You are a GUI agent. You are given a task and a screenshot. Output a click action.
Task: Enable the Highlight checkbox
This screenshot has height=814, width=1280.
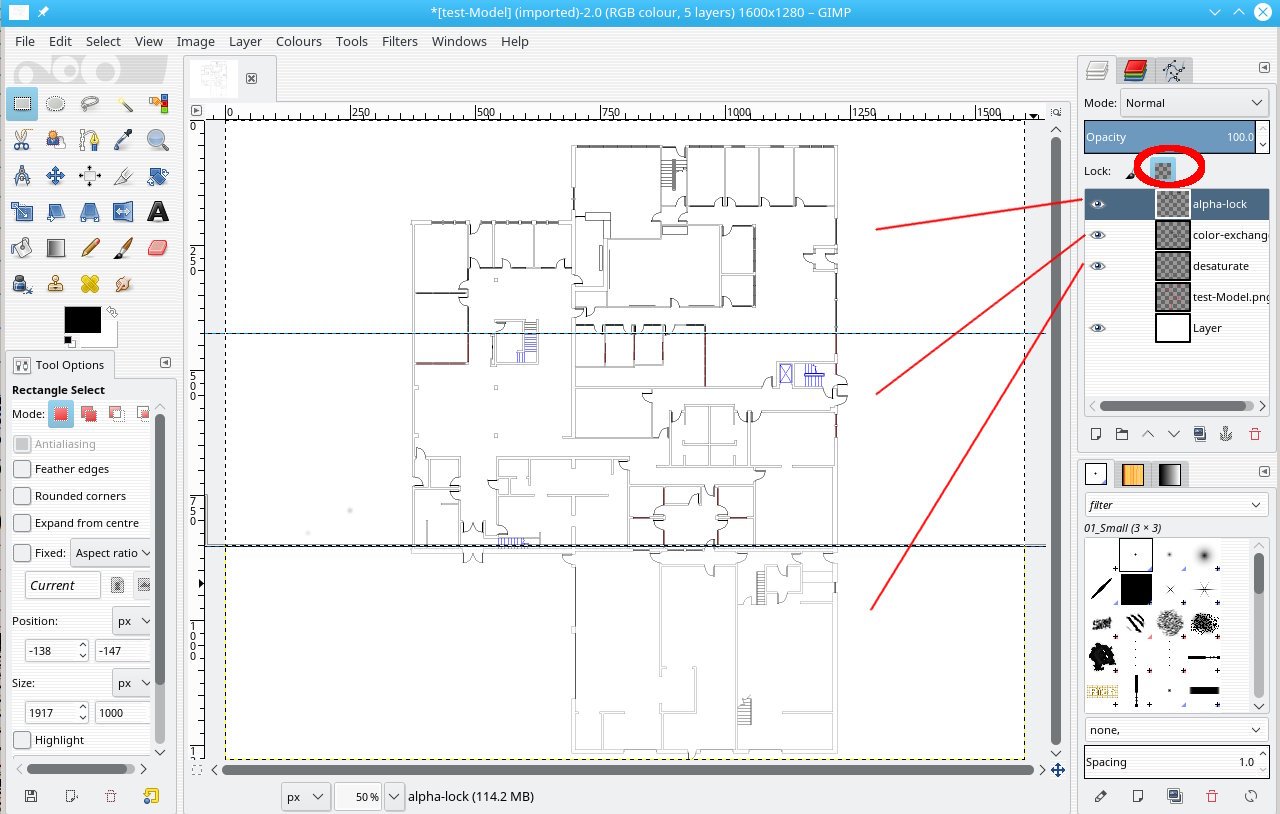pos(22,740)
